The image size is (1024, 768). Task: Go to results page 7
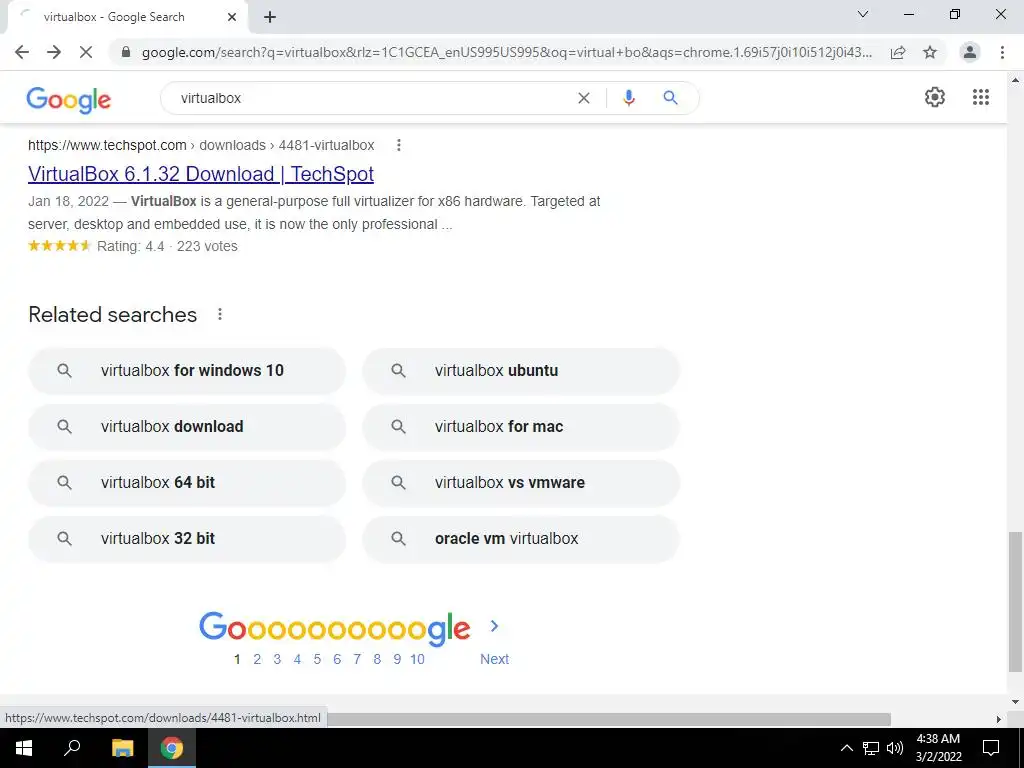point(357,659)
